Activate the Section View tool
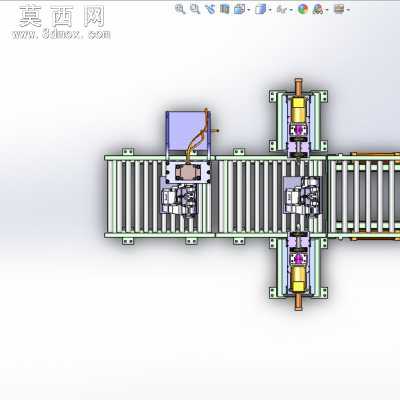This screenshot has width=400, height=400. [225, 9]
